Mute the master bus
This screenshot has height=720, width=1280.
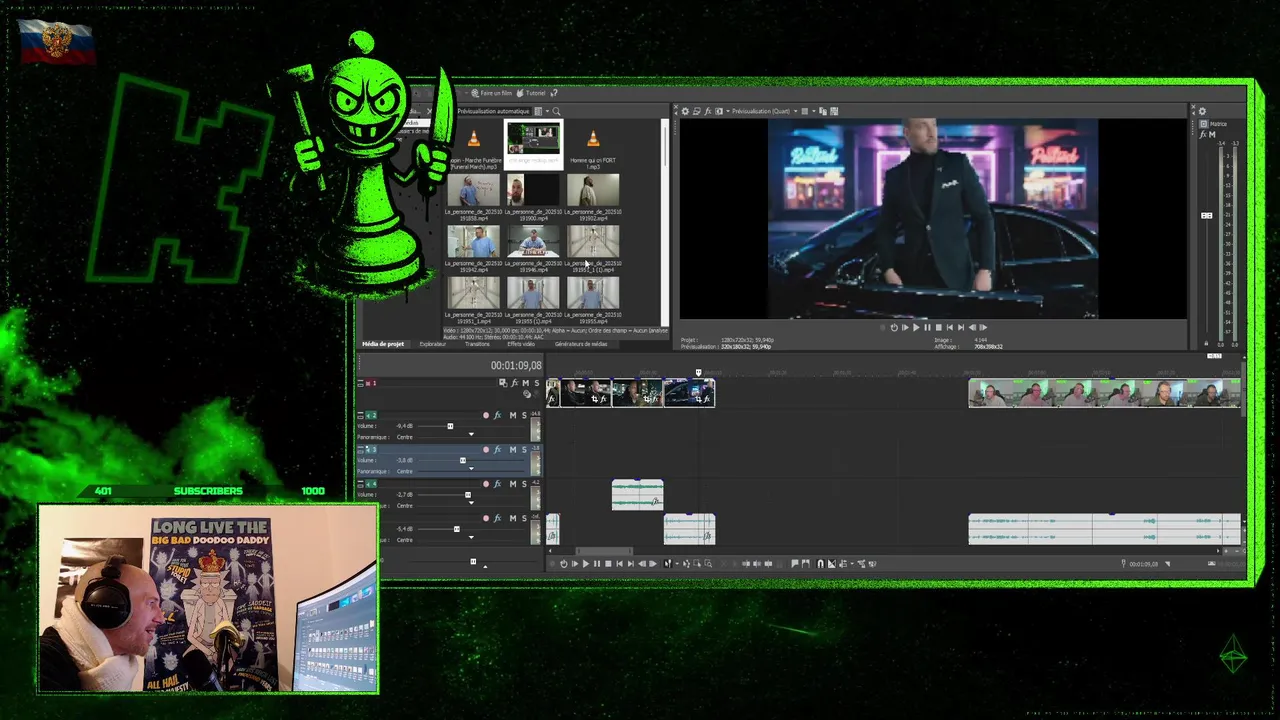pyautogui.click(x=1212, y=134)
